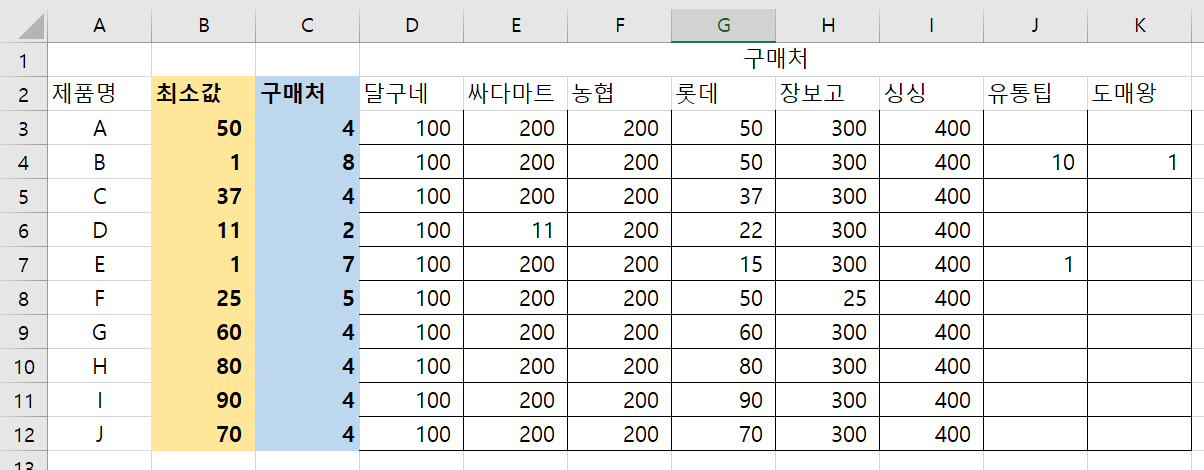Click the 제품명 header cell
Image resolution: width=1204 pixels, height=470 pixels.
99,94
